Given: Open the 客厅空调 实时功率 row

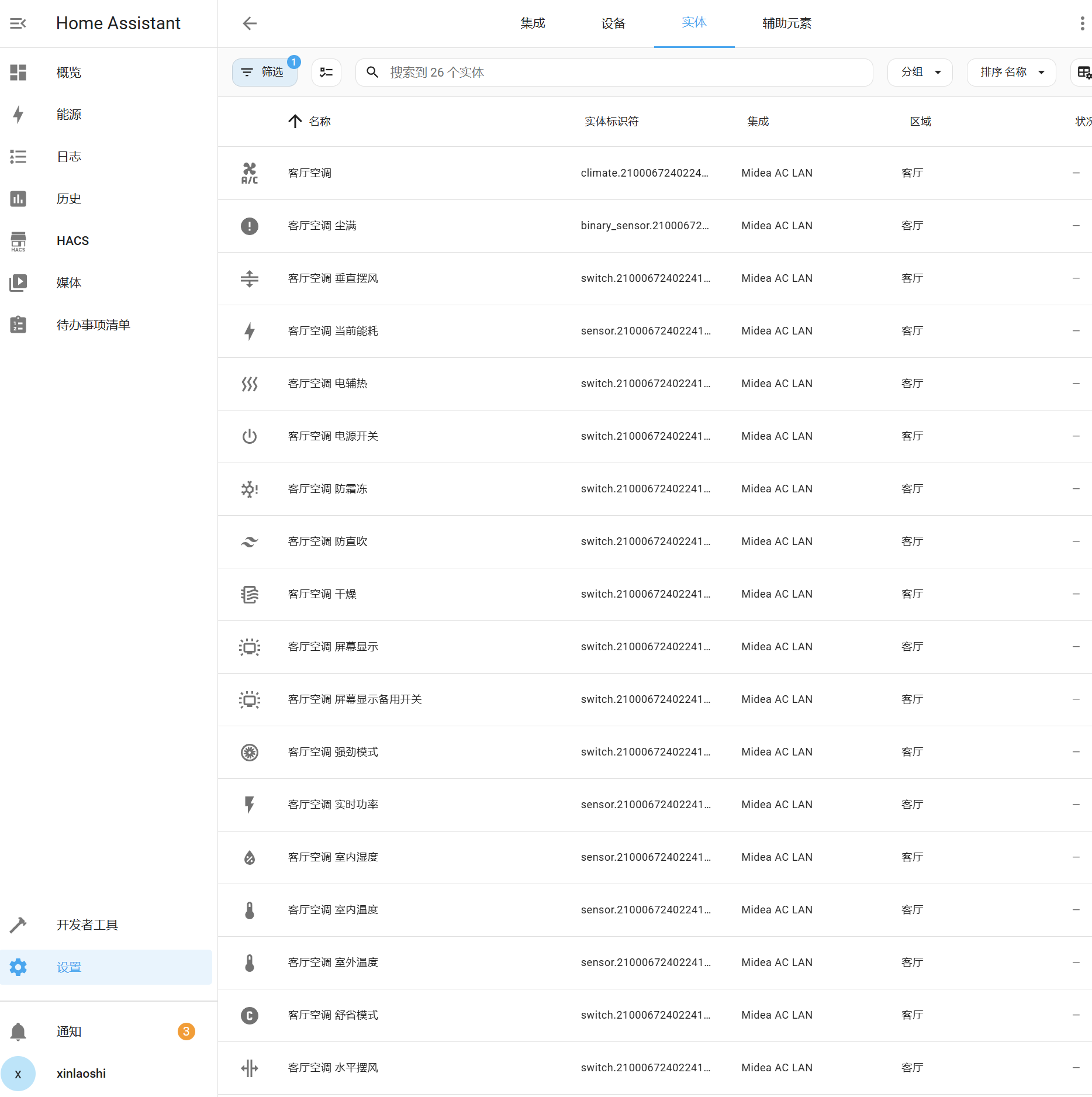Looking at the screenshot, I should (x=655, y=805).
